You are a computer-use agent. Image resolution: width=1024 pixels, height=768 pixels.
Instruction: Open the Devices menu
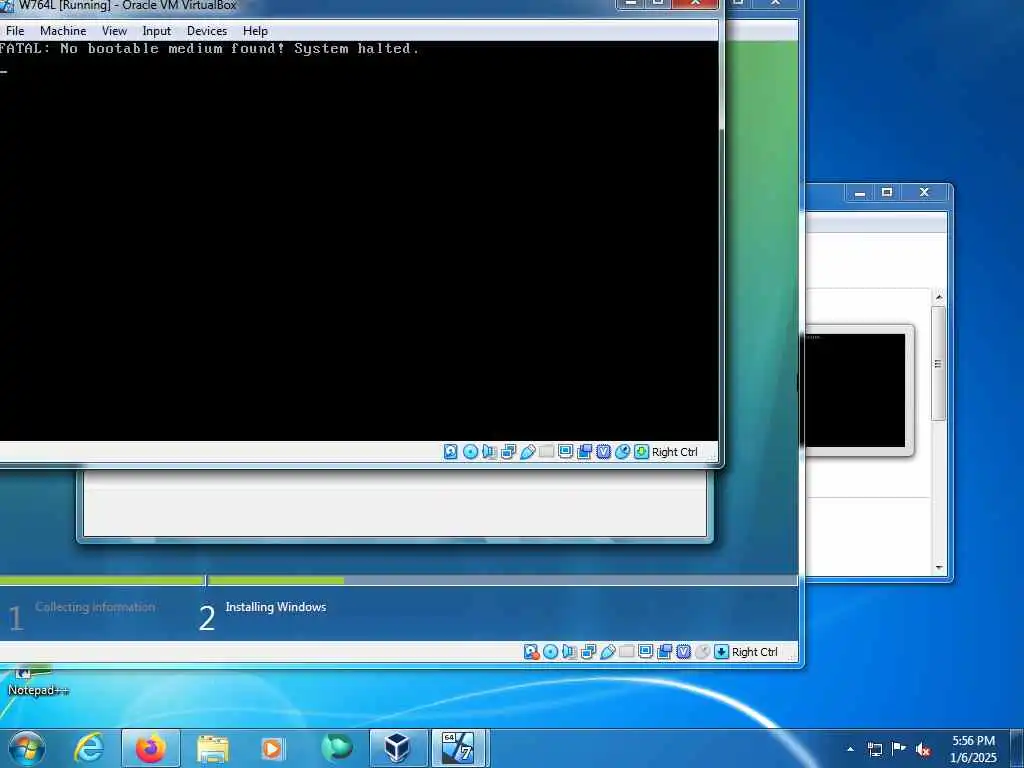pos(207,31)
